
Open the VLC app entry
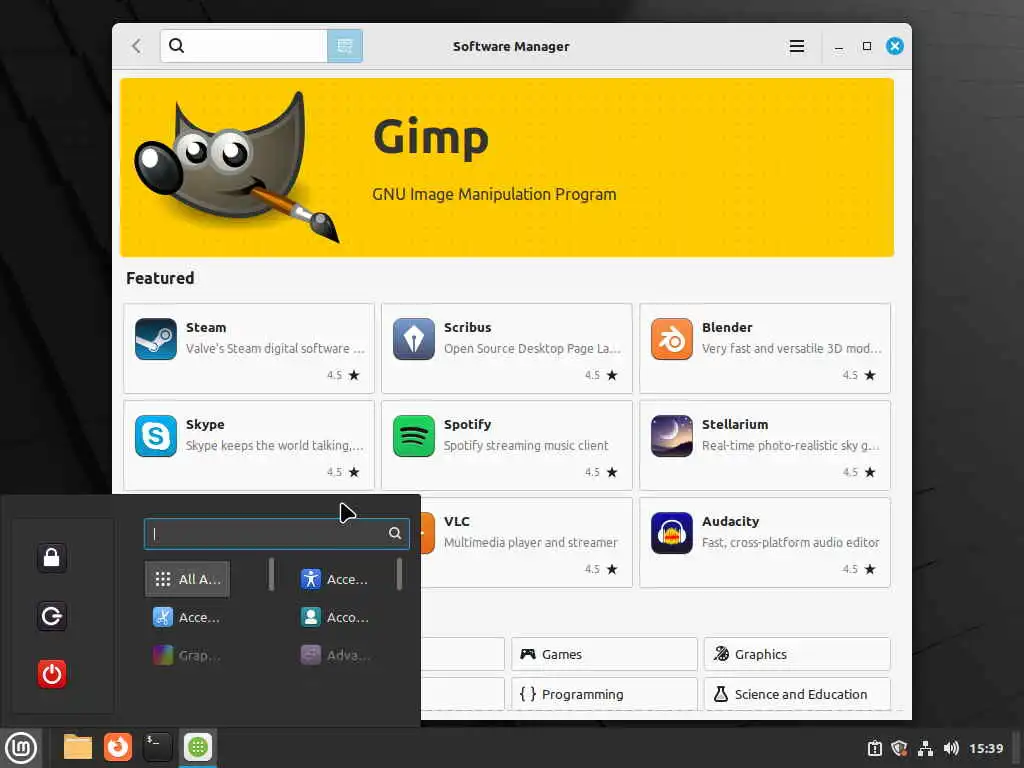click(526, 542)
